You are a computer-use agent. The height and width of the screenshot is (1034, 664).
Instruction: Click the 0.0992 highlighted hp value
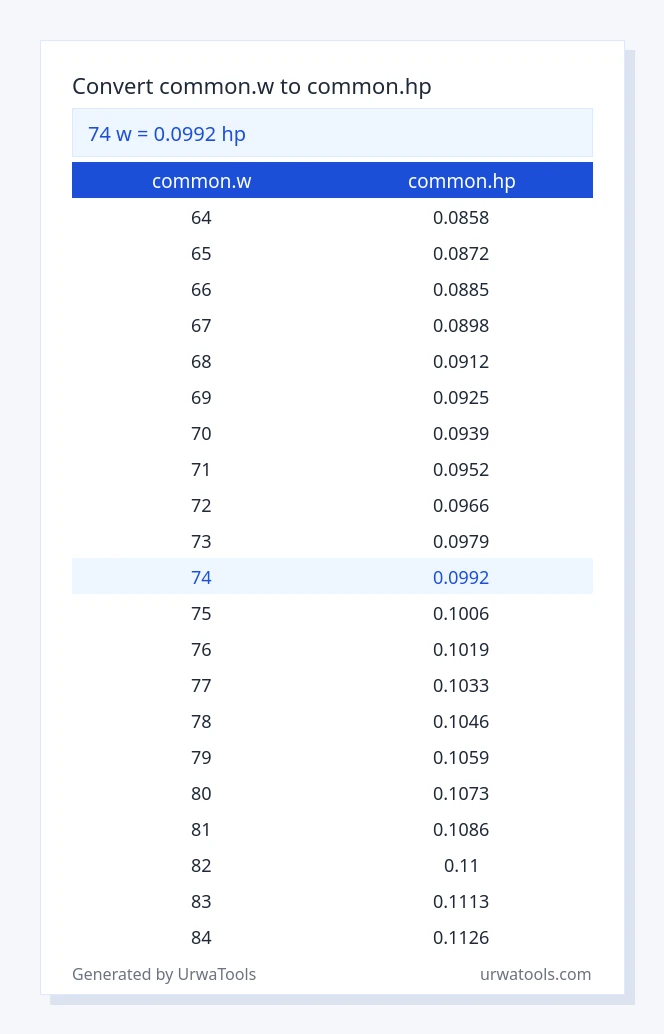click(x=461, y=577)
